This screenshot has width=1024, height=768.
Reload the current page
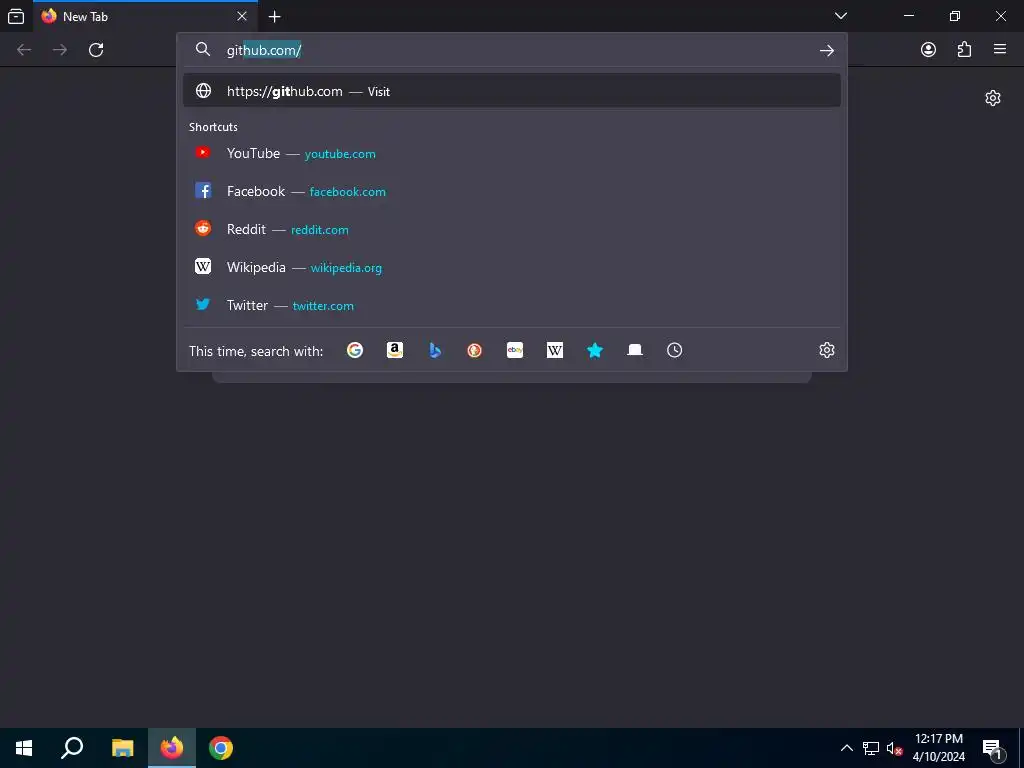[96, 50]
